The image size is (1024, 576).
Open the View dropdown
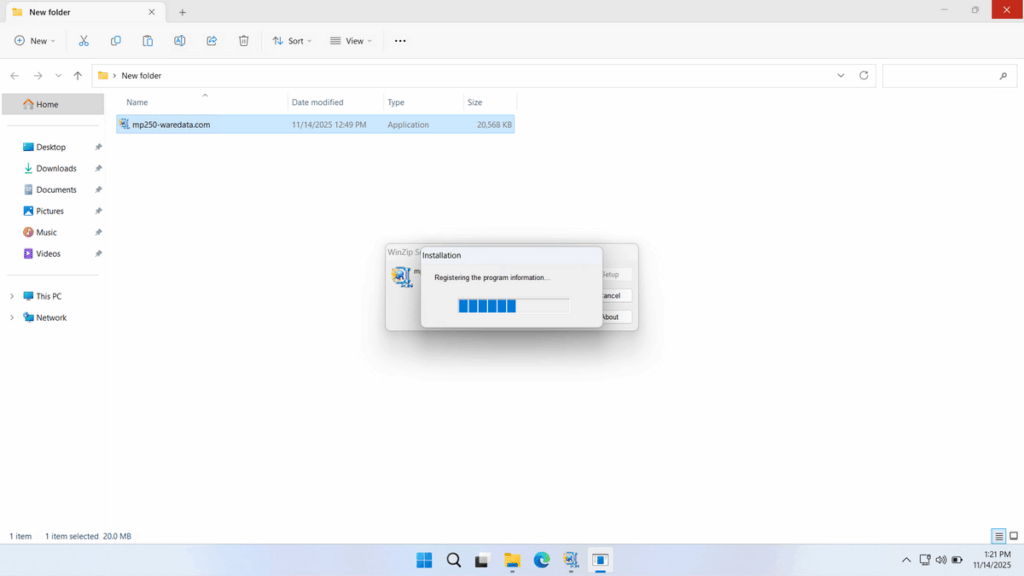pyautogui.click(x=351, y=40)
